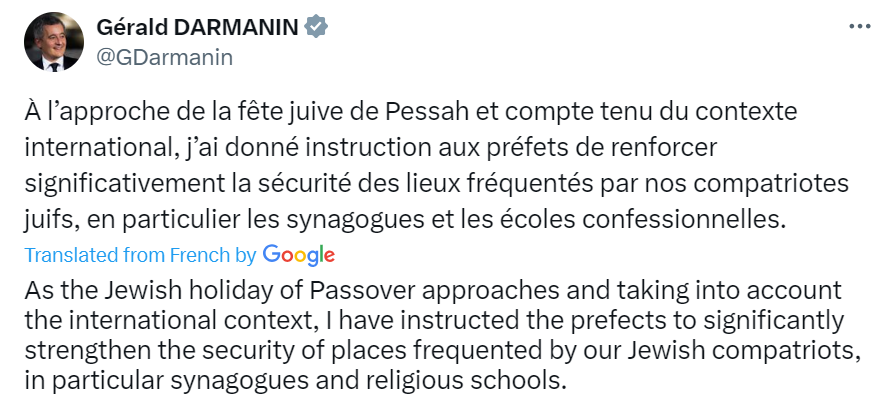895x412 pixels.
Task: Click the blue verified badge
Action: pos(316,28)
